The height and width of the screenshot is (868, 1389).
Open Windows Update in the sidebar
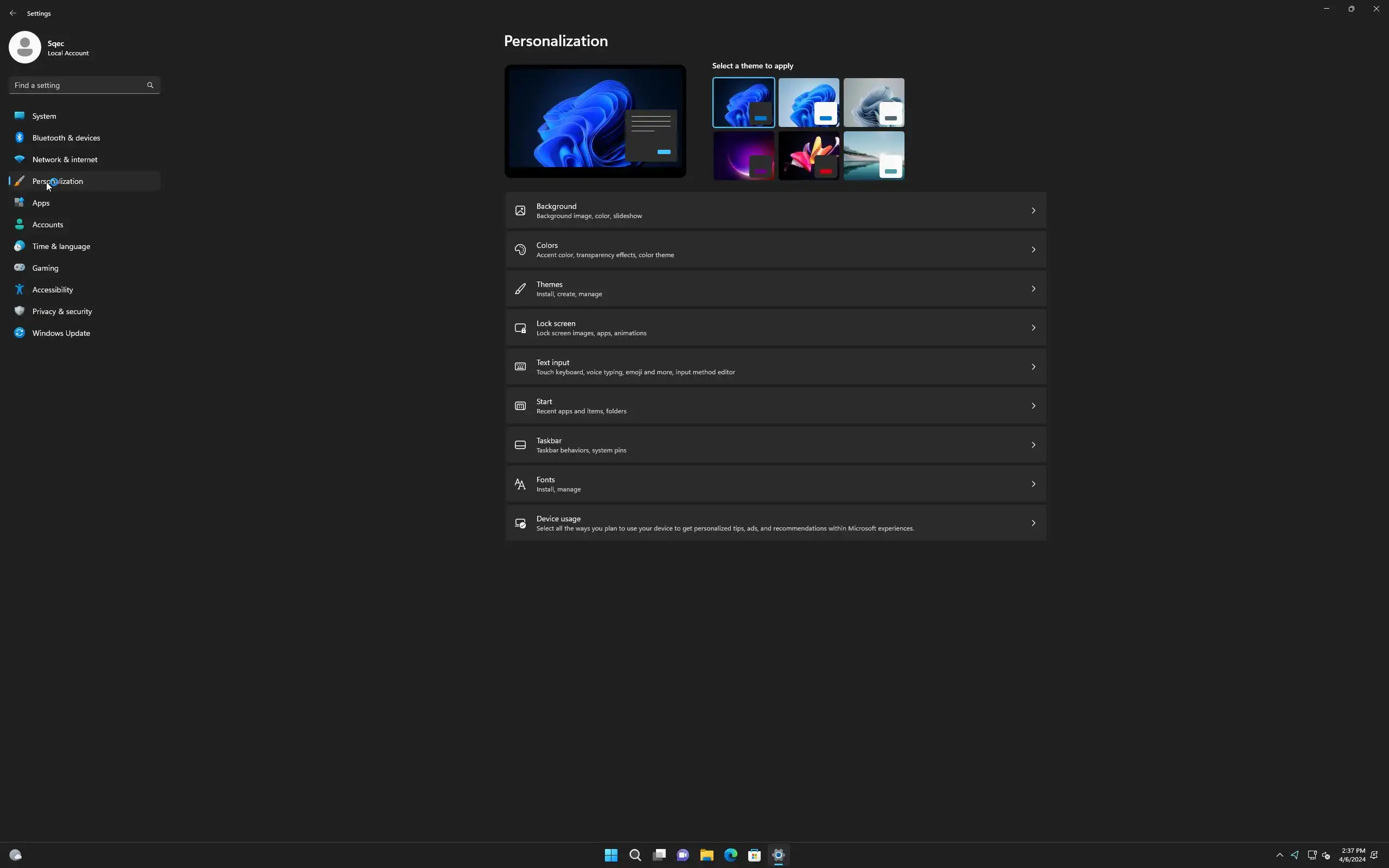(61, 333)
